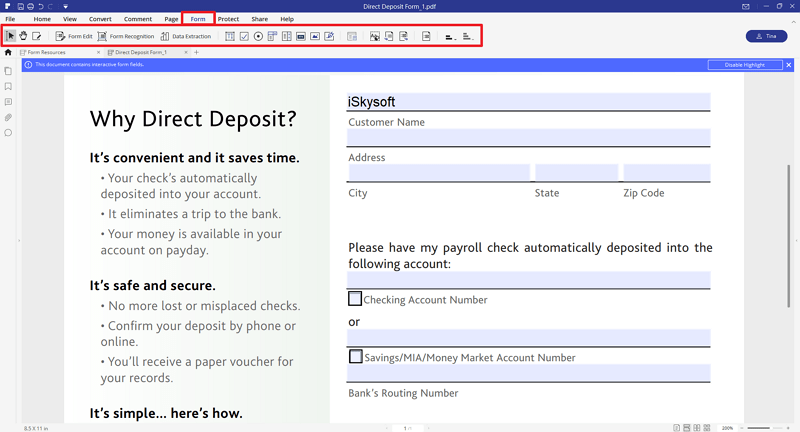This screenshot has width=800, height=432.
Task: Click the export form data icon
Action: tap(404, 36)
